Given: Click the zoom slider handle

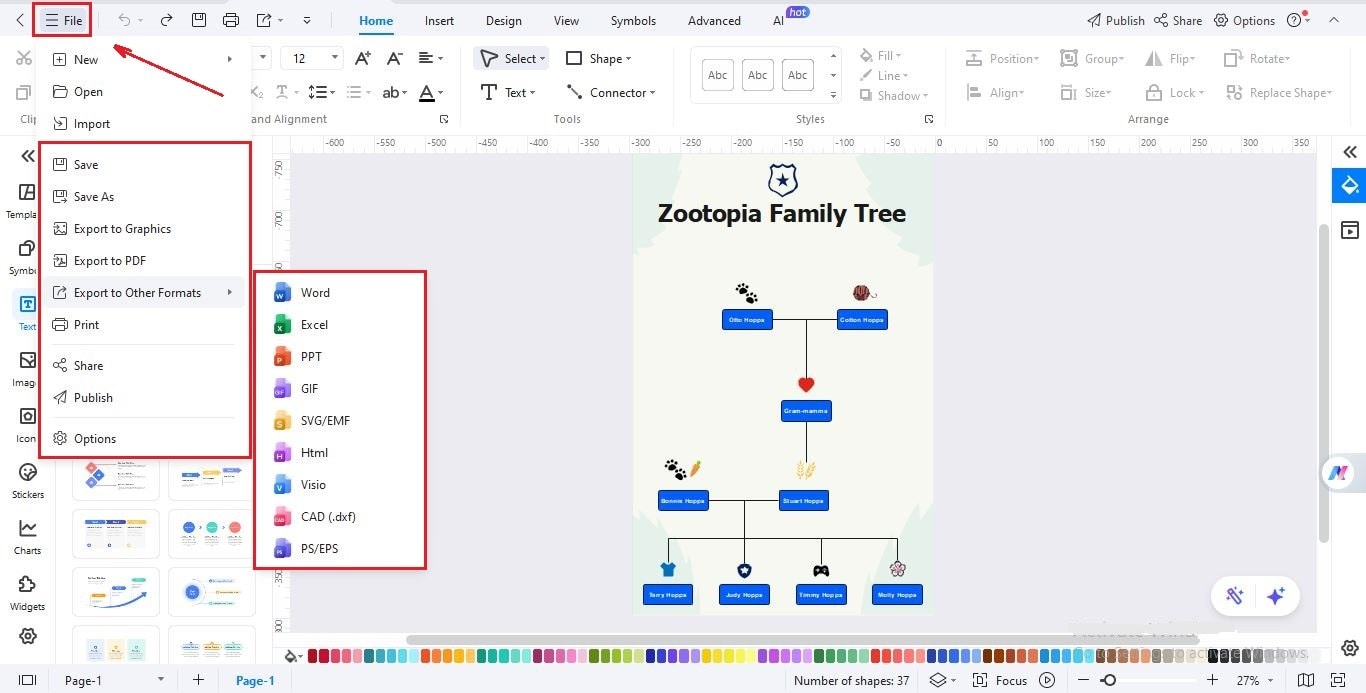Looking at the screenshot, I should tap(1108, 680).
